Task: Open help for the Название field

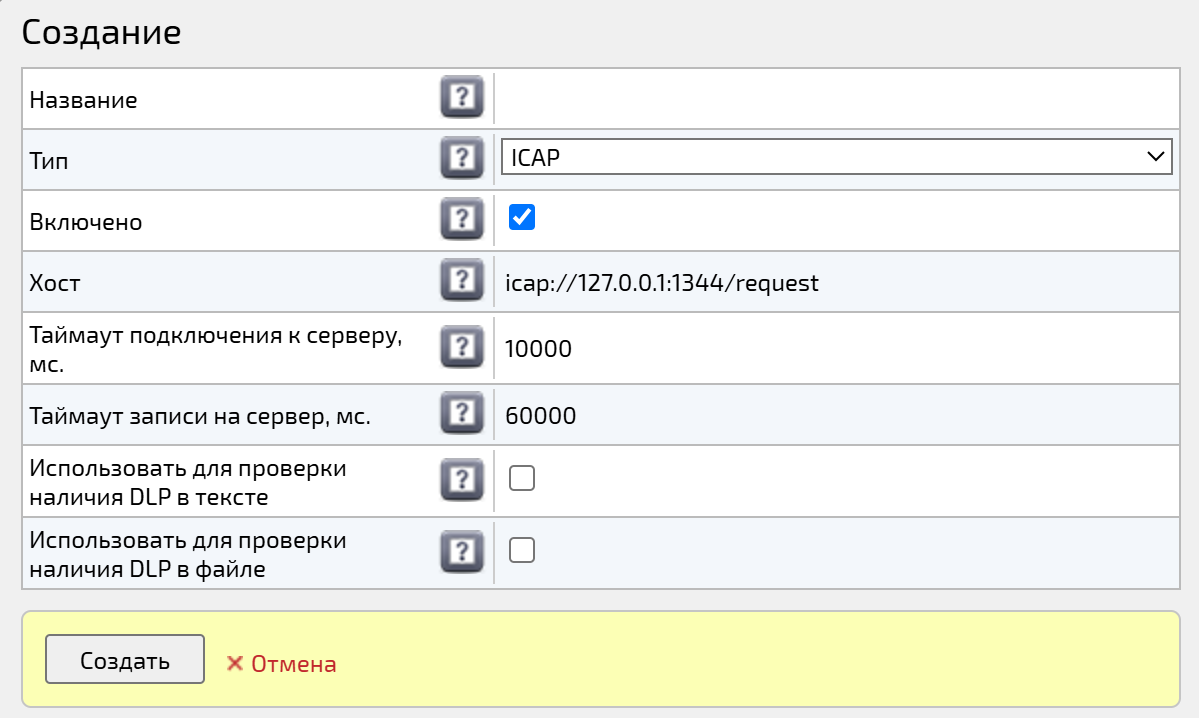Action: (x=462, y=97)
